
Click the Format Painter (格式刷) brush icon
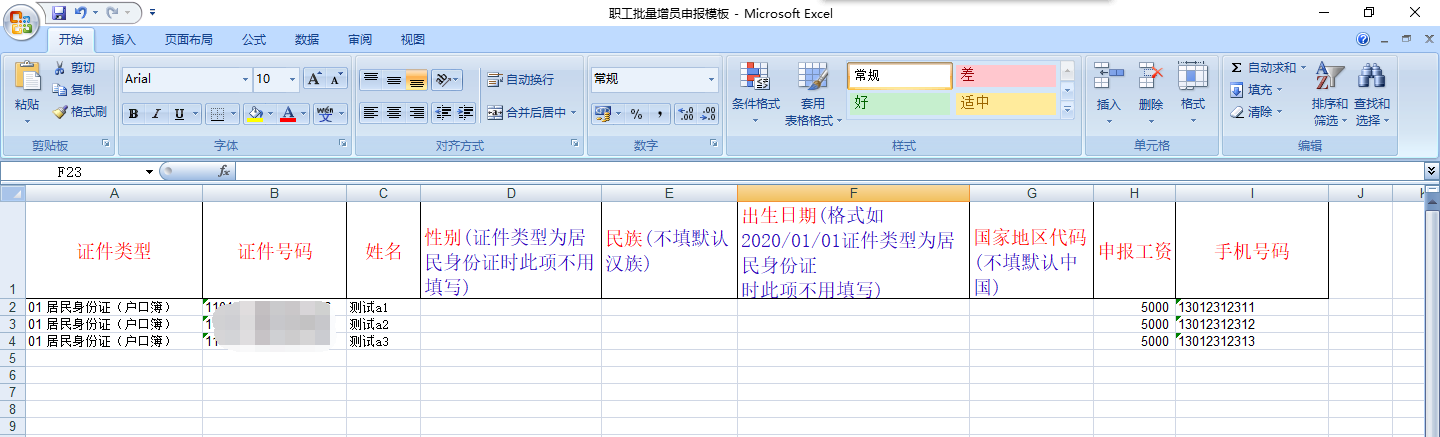(x=60, y=112)
